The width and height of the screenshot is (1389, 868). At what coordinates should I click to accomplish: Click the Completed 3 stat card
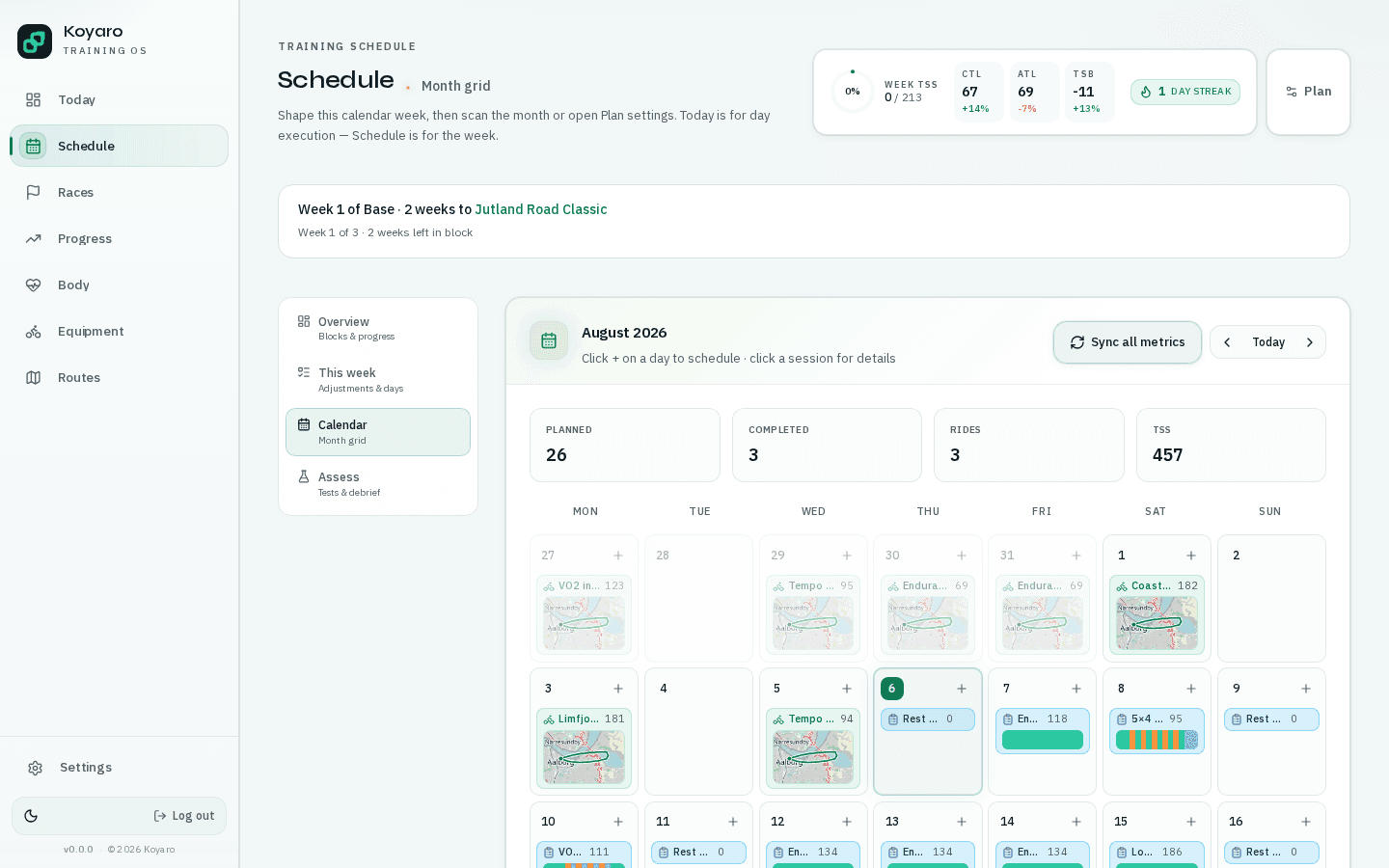click(827, 445)
